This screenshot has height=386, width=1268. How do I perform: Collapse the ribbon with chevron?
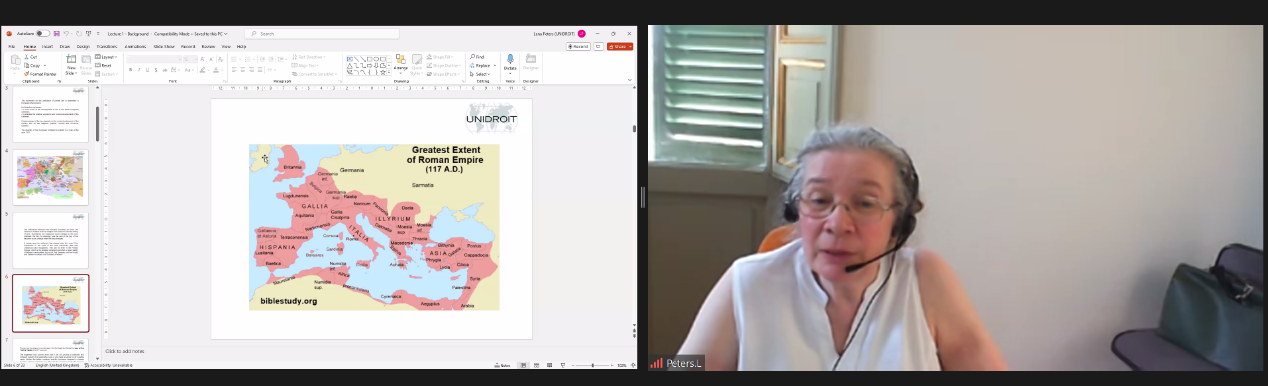pyautogui.click(x=630, y=79)
